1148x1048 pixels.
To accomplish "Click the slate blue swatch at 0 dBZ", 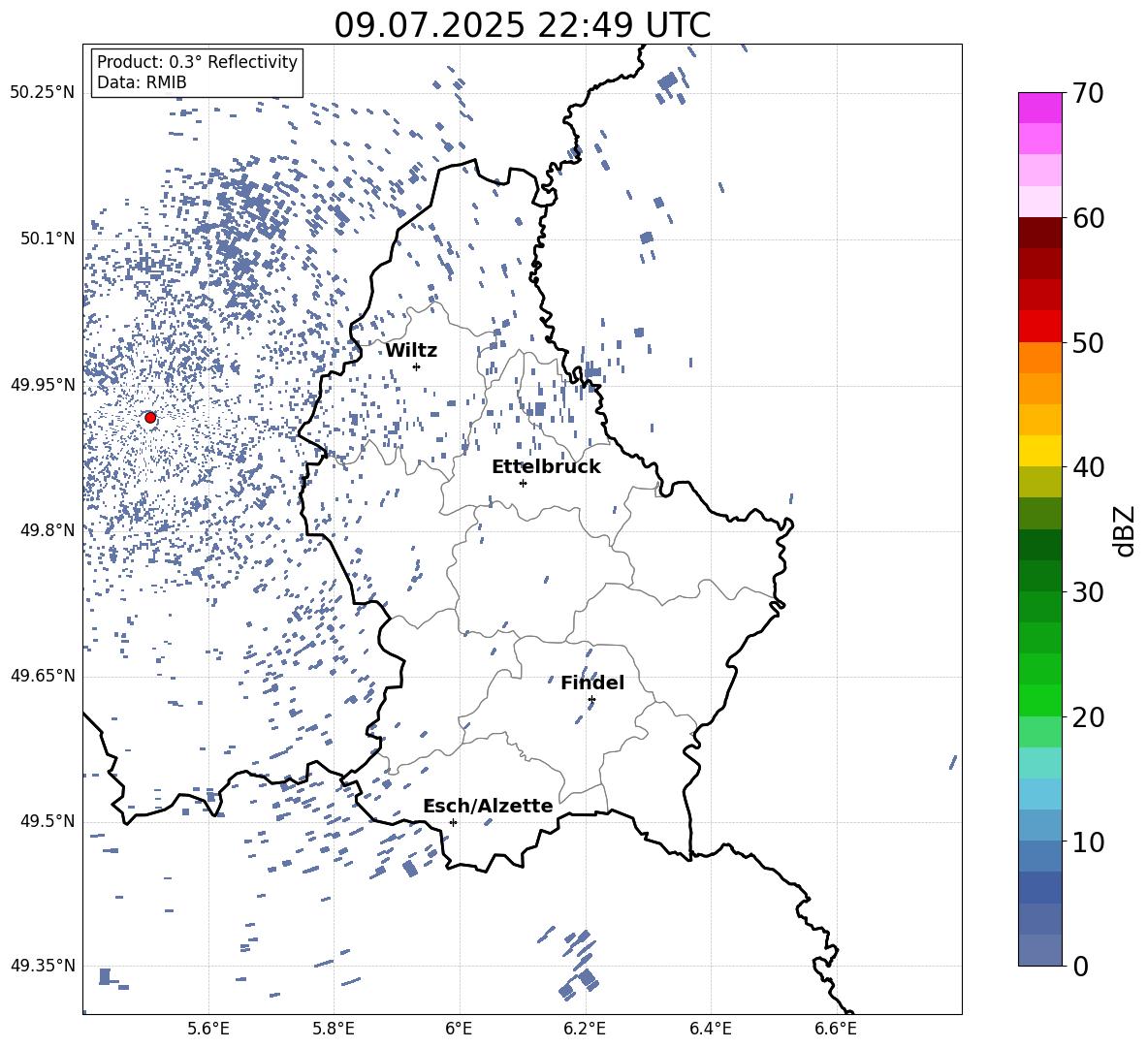I will pyautogui.click(x=1039, y=950).
